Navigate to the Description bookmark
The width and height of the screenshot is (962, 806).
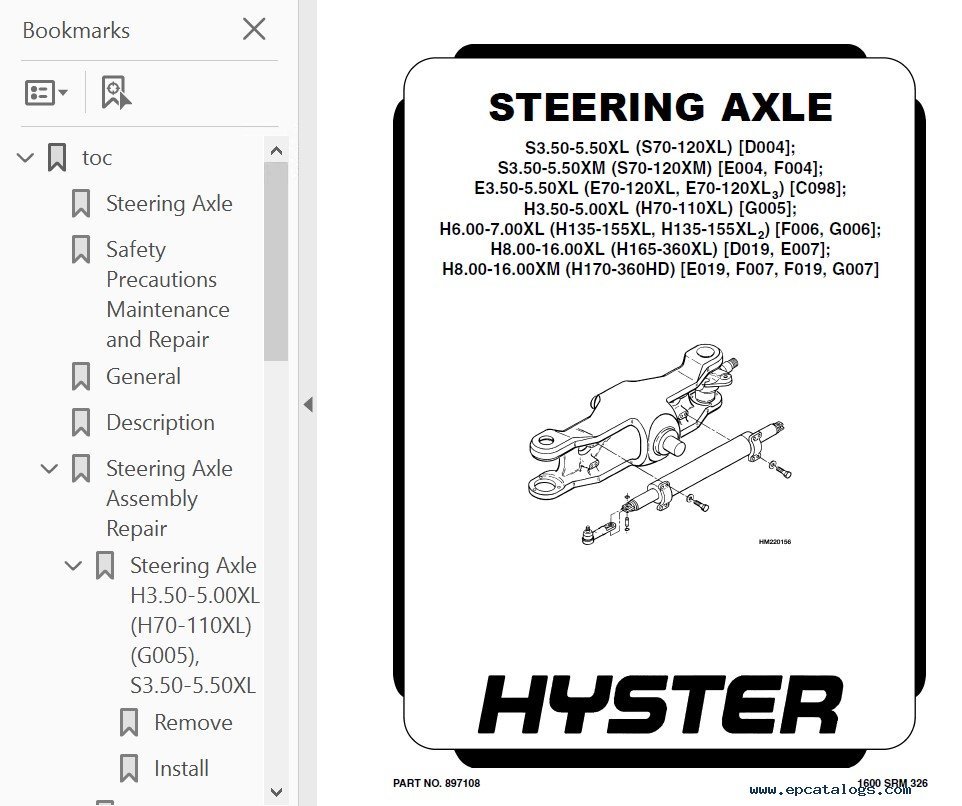click(161, 423)
